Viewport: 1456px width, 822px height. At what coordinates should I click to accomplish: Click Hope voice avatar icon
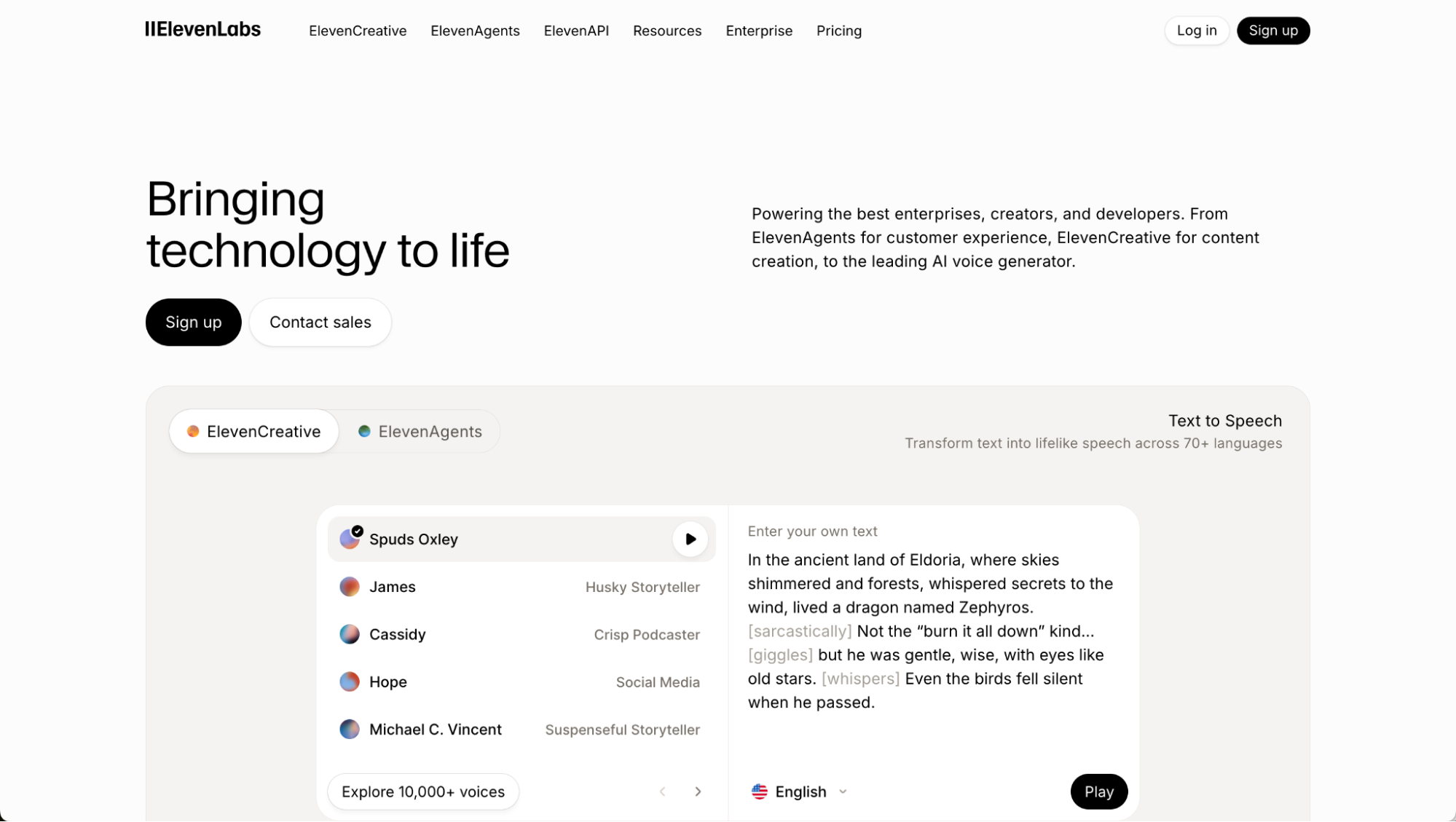pyautogui.click(x=350, y=681)
